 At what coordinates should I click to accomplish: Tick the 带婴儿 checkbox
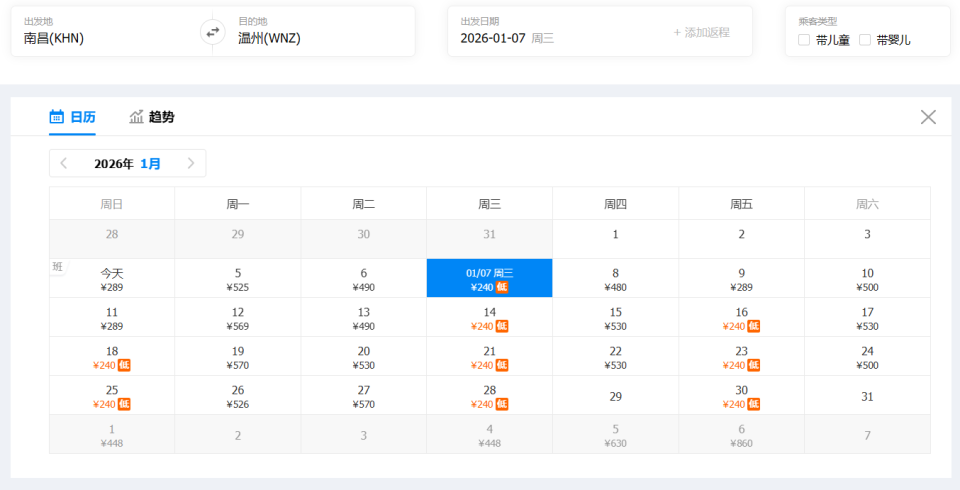[x=865, y=40]
